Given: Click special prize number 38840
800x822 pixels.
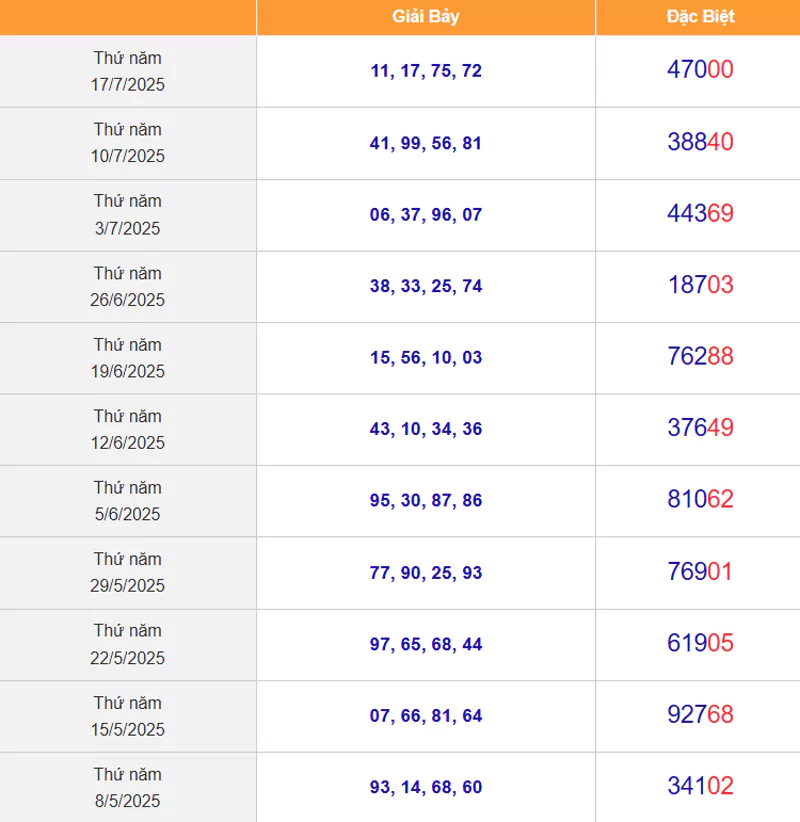Looking at the screenshot, I should click(x=700, y=142).
